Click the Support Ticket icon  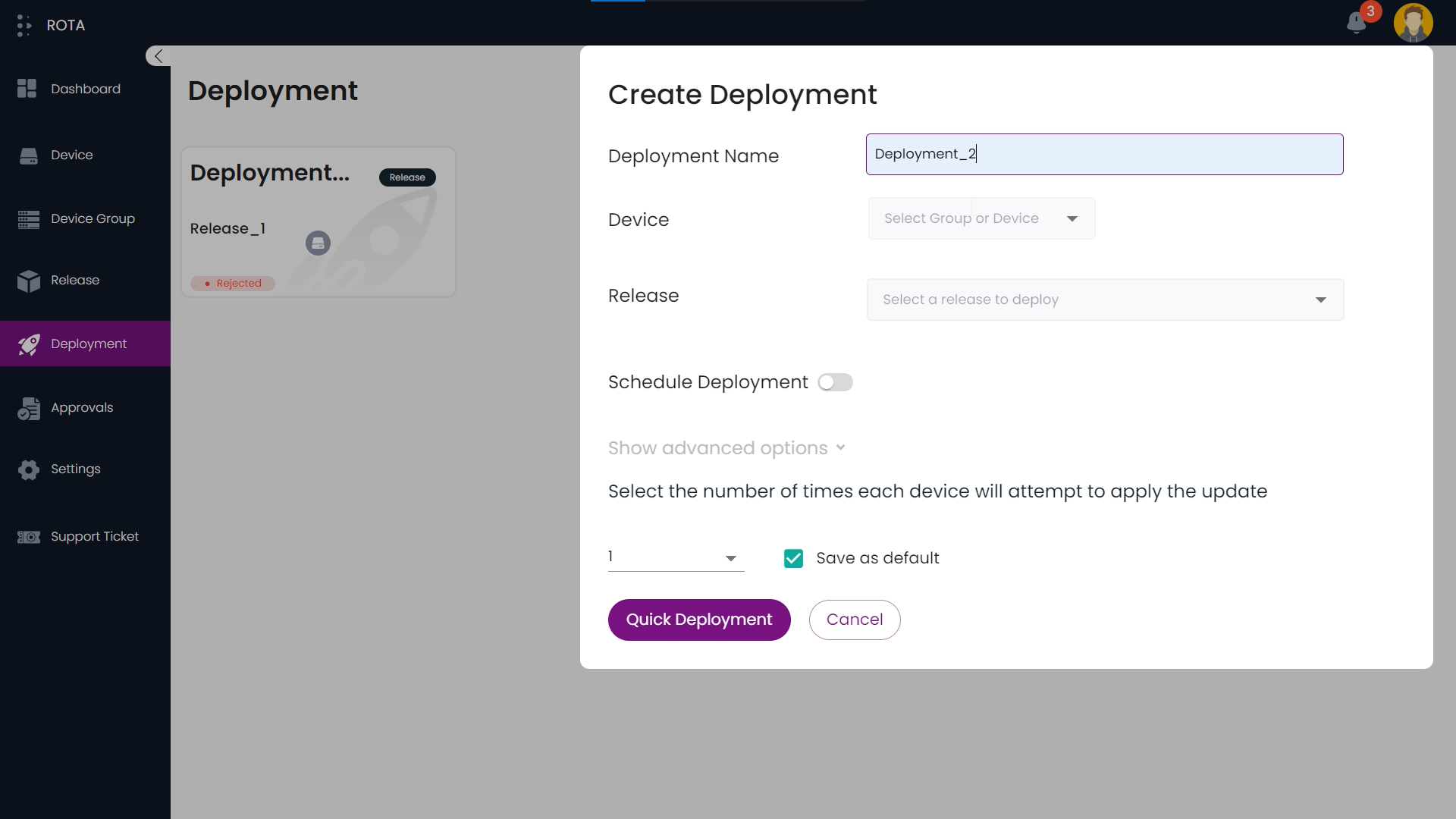[29, 536]
